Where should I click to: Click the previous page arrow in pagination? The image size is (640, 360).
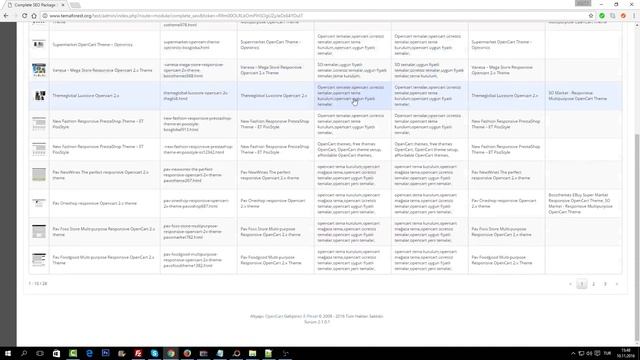click(570, 284)
